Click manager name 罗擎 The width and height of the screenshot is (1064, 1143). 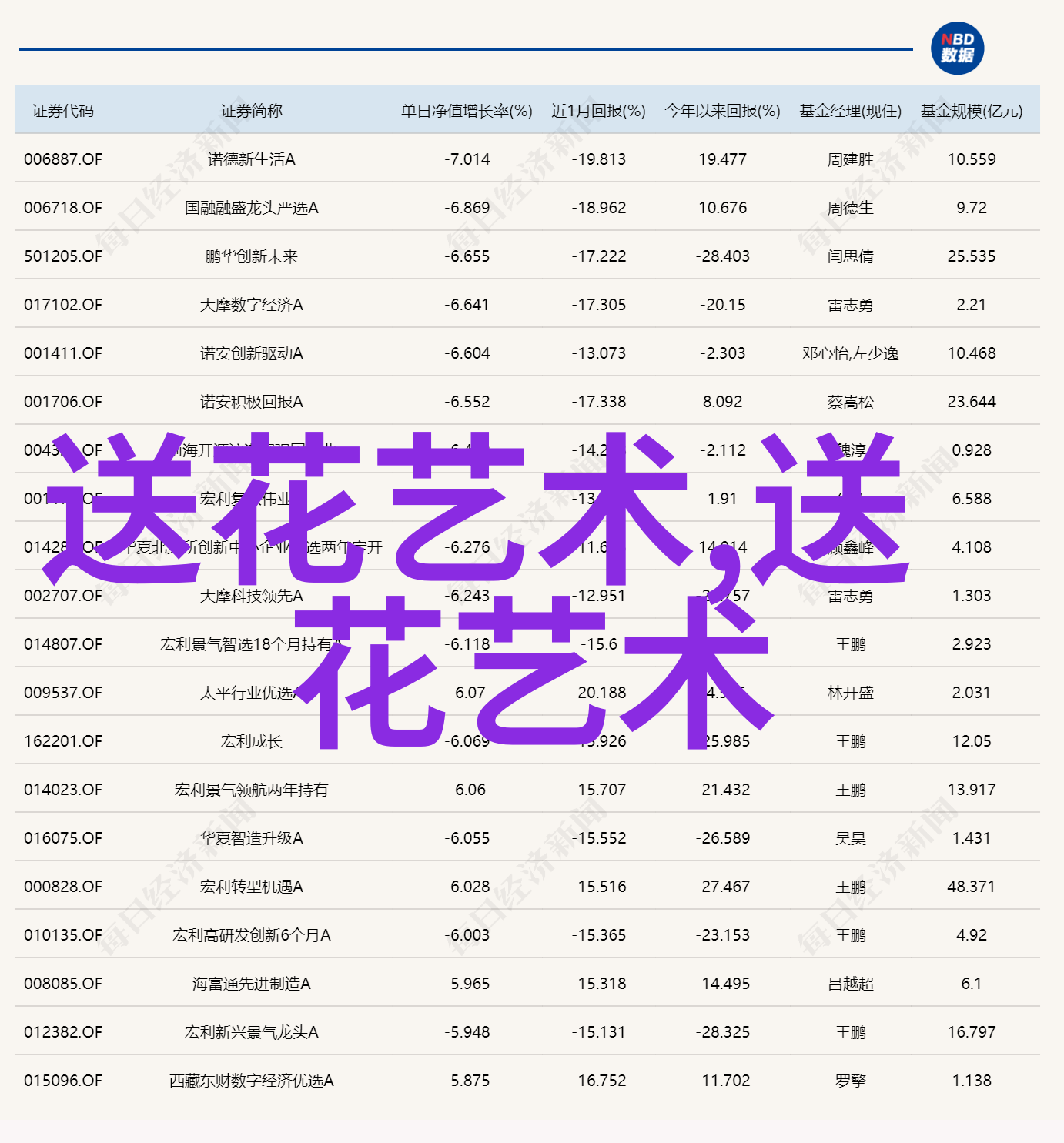point(851,1081)
